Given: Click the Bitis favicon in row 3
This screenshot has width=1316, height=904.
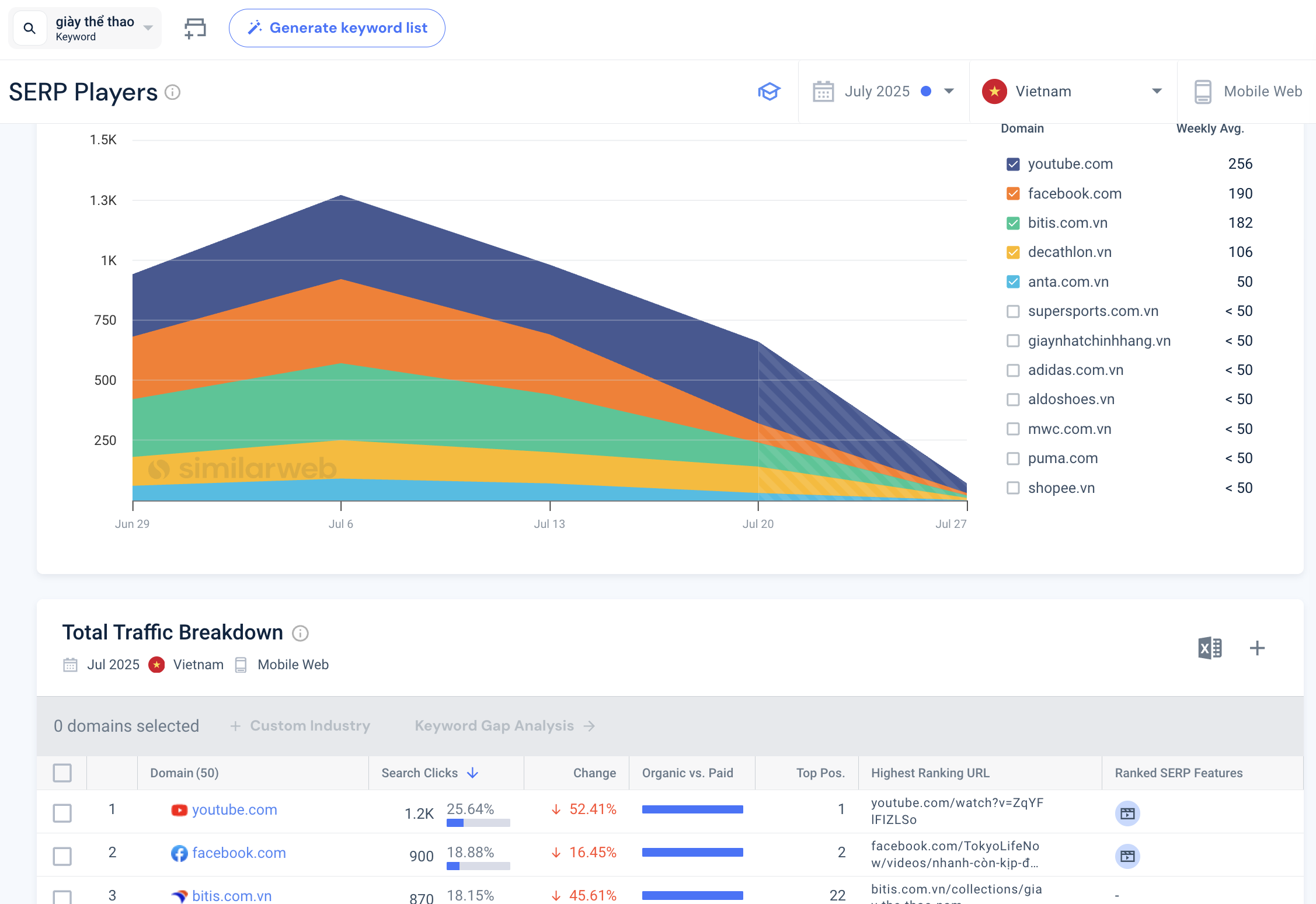Looking at the screenshot, I should point(179,896).
